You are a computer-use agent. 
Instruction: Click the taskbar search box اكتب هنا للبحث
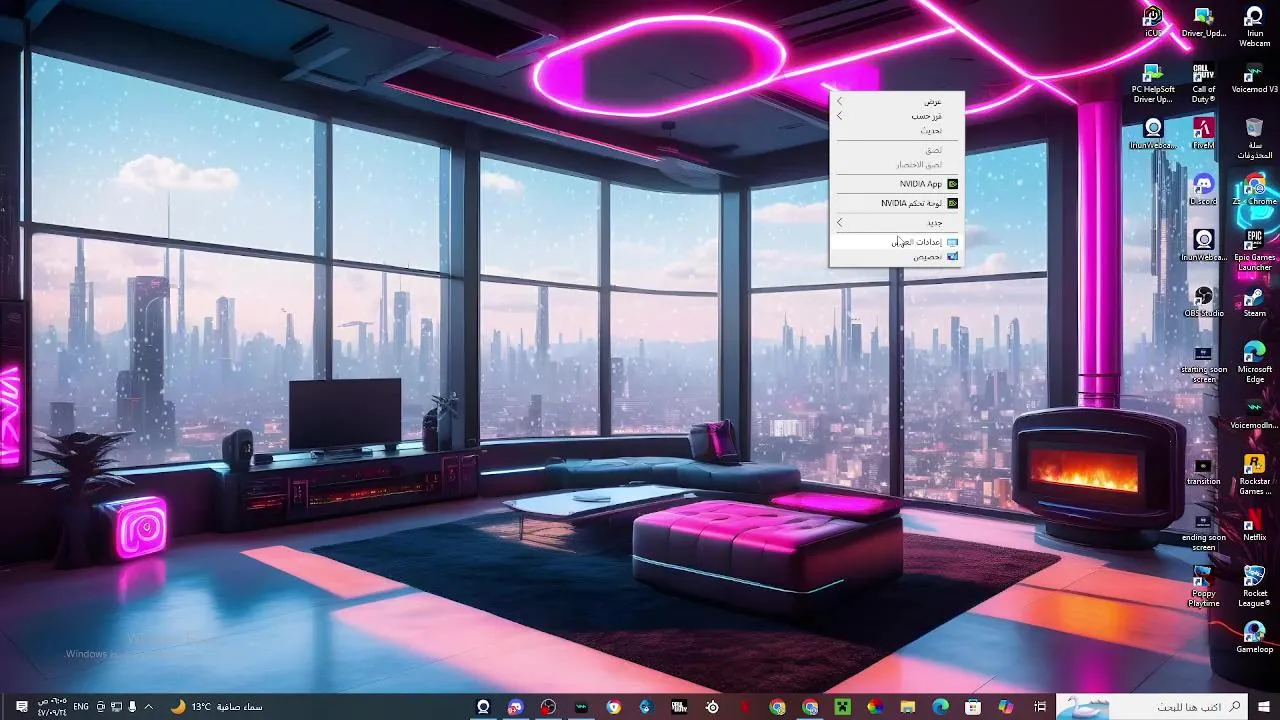coord(1152,707)
